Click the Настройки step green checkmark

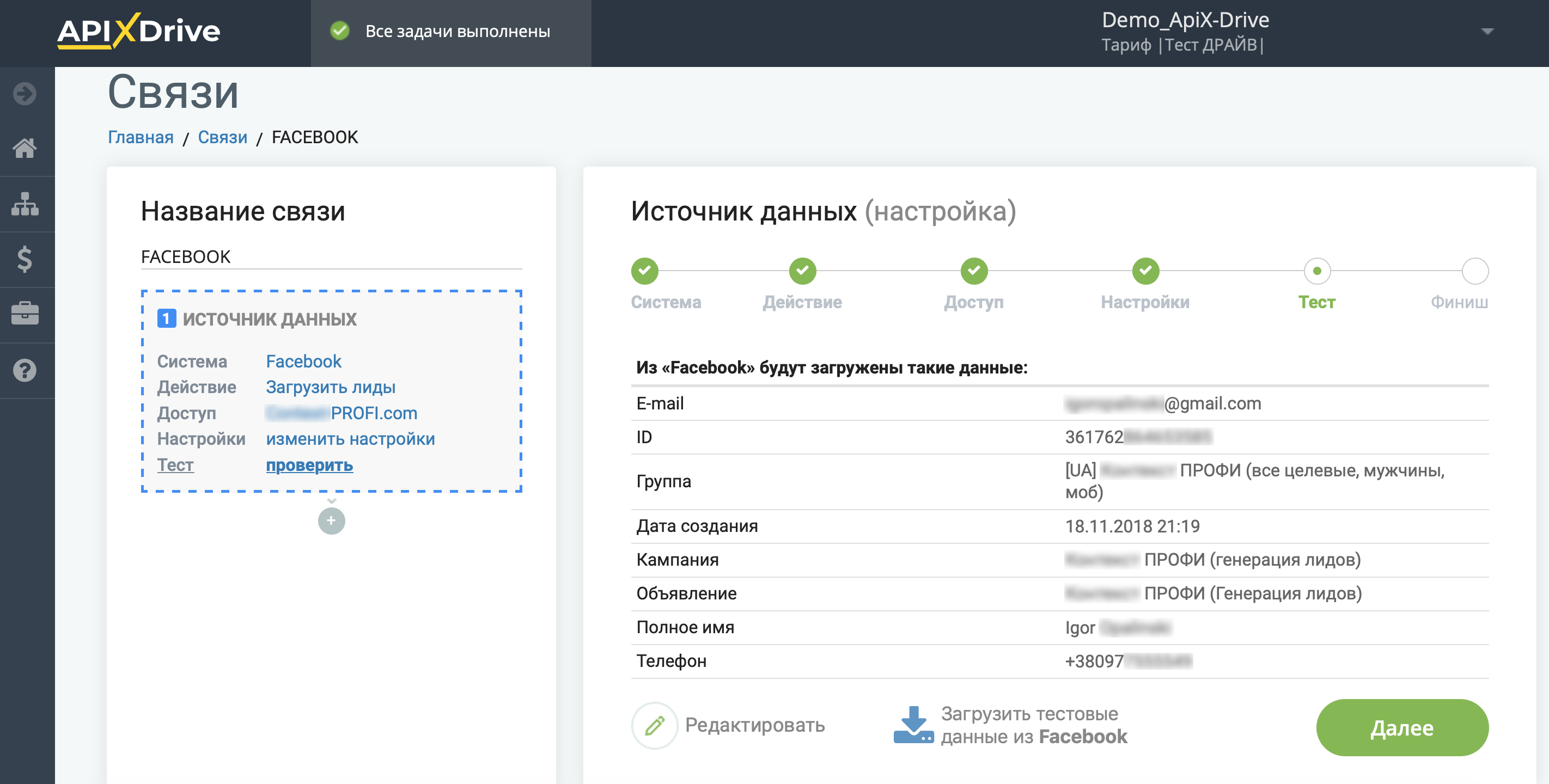(1145, 271)
